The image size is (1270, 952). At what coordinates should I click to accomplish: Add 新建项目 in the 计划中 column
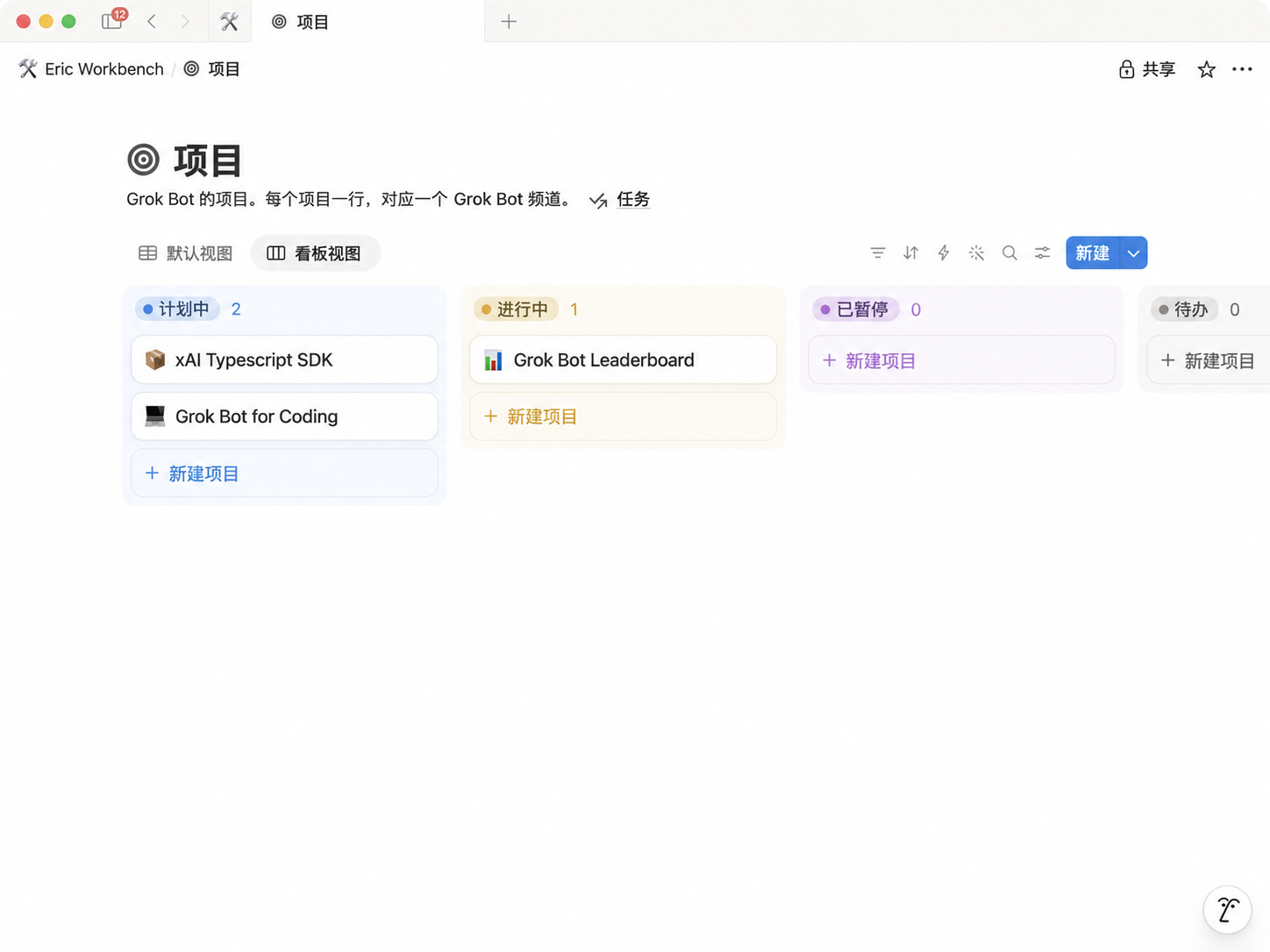[x=284, y=473]
